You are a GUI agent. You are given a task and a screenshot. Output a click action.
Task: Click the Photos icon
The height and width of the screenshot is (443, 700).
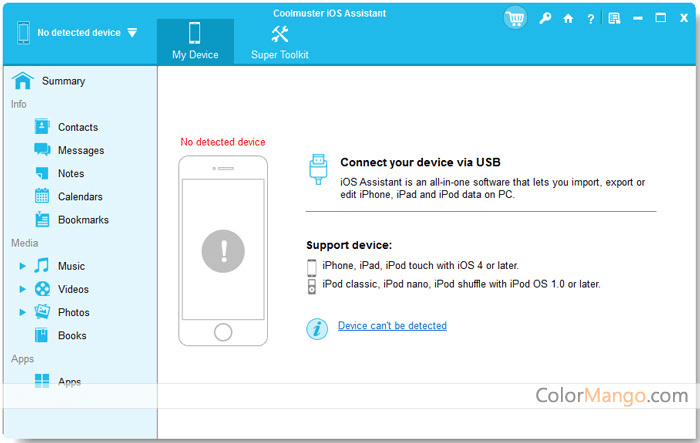point(42,312)
